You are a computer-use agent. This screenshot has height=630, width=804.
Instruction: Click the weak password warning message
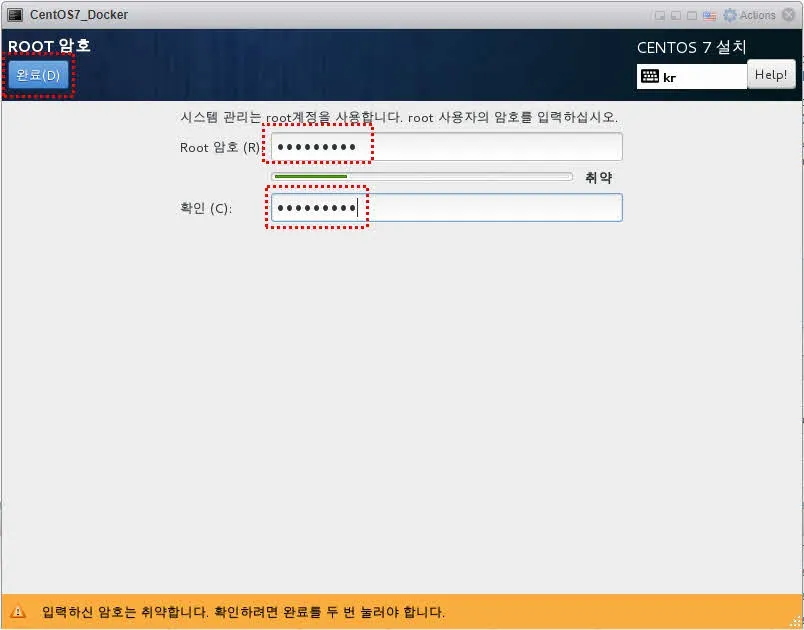click(243, 612)
